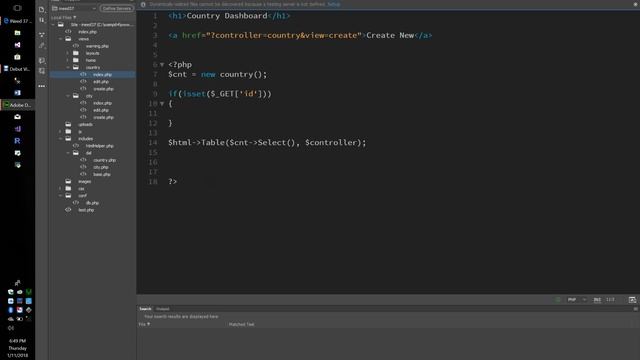The width and height of the screenshot is (640, 360).
Task: Expand the css folder
Action: coord(60,189)
